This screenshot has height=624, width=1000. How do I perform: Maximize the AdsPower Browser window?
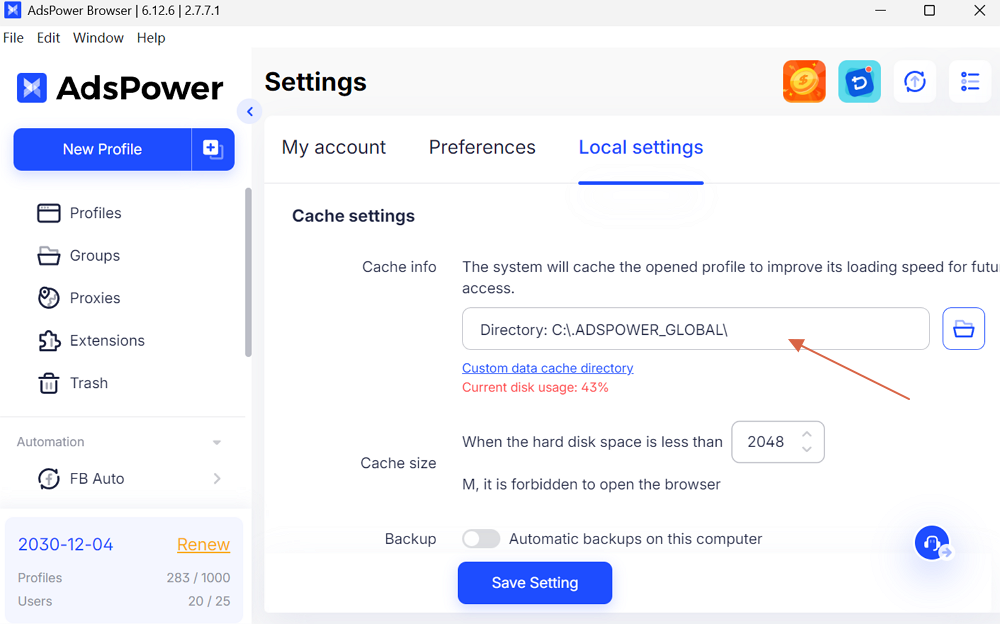(929, 10)
